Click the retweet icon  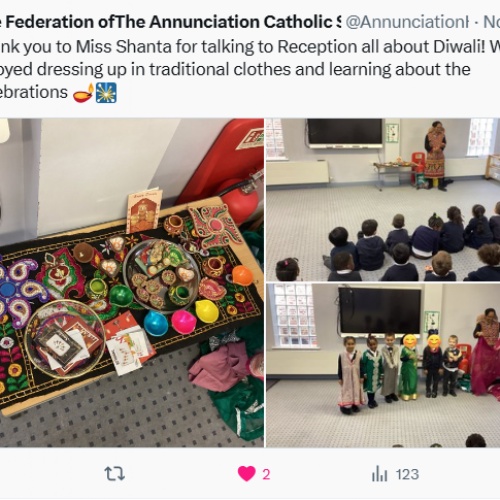point(114,474)
